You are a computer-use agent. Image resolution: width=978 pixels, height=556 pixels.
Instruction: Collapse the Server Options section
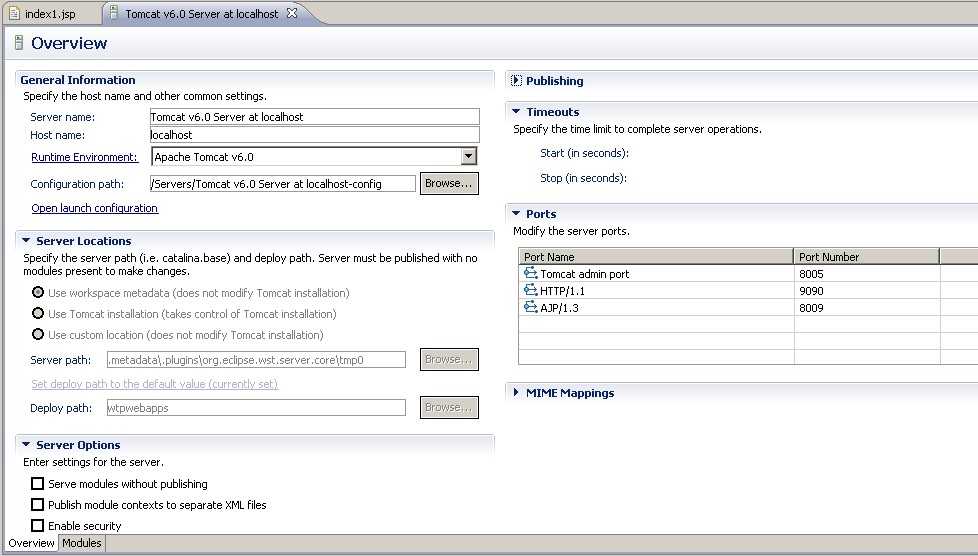click(26, 444)
